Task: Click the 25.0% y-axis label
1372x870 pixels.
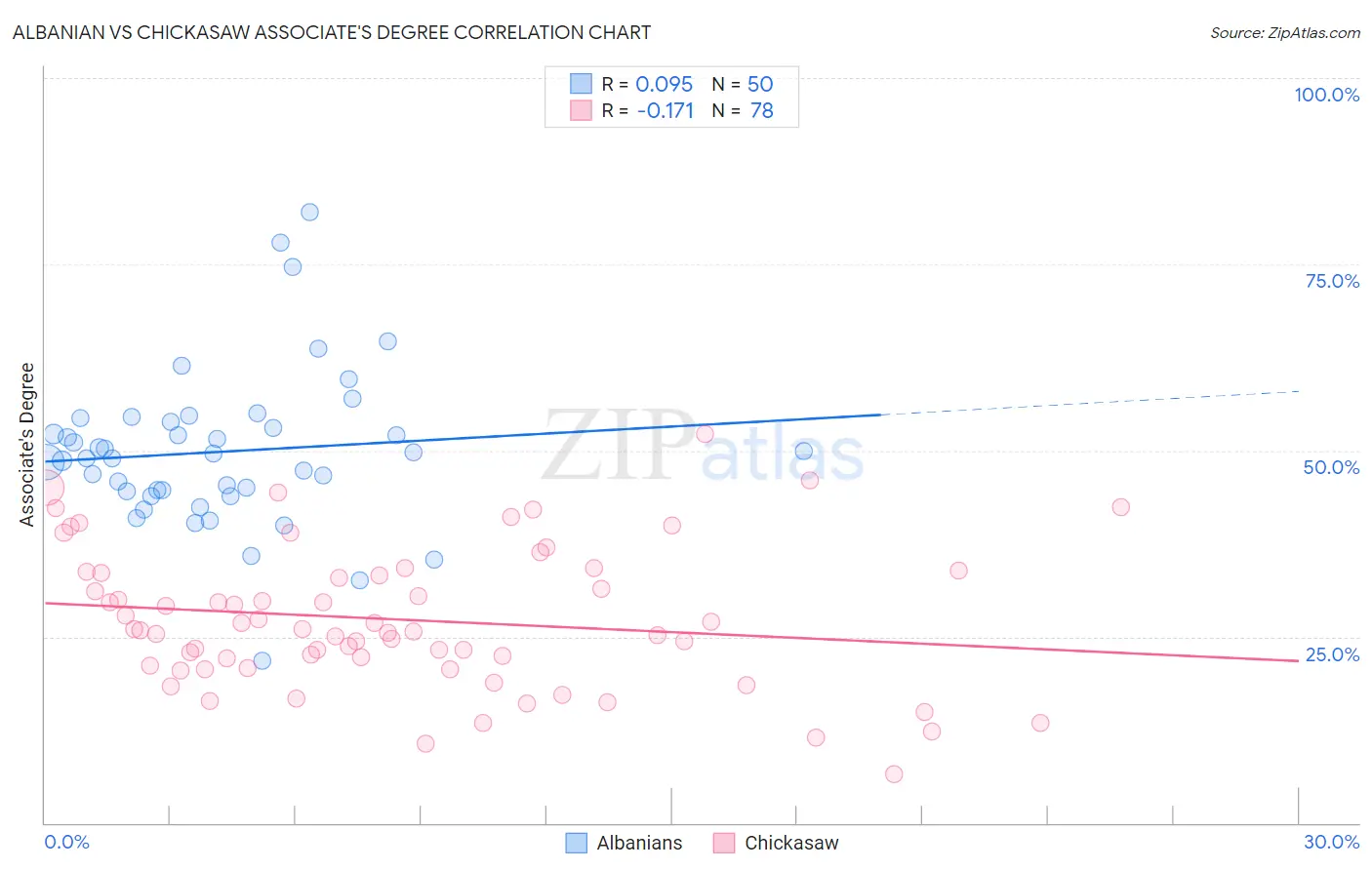Action: pos(1332,654)
